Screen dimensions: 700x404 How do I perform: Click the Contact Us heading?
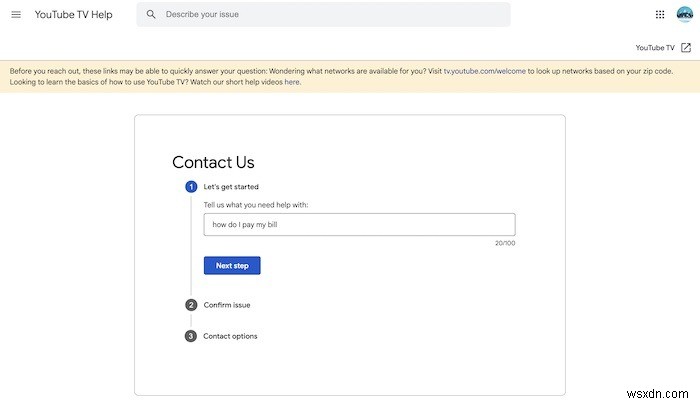[x=213, y=162]
